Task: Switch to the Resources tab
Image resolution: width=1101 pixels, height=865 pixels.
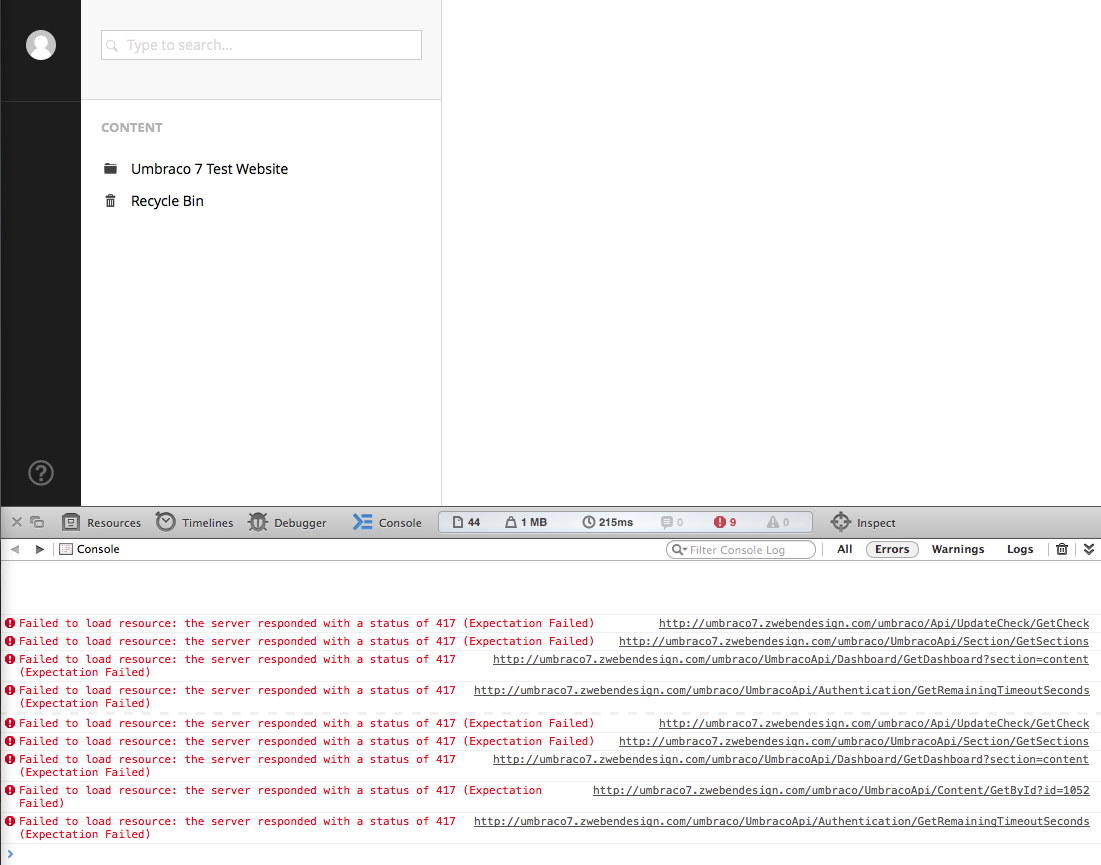Action: click(x=102, y=522)
